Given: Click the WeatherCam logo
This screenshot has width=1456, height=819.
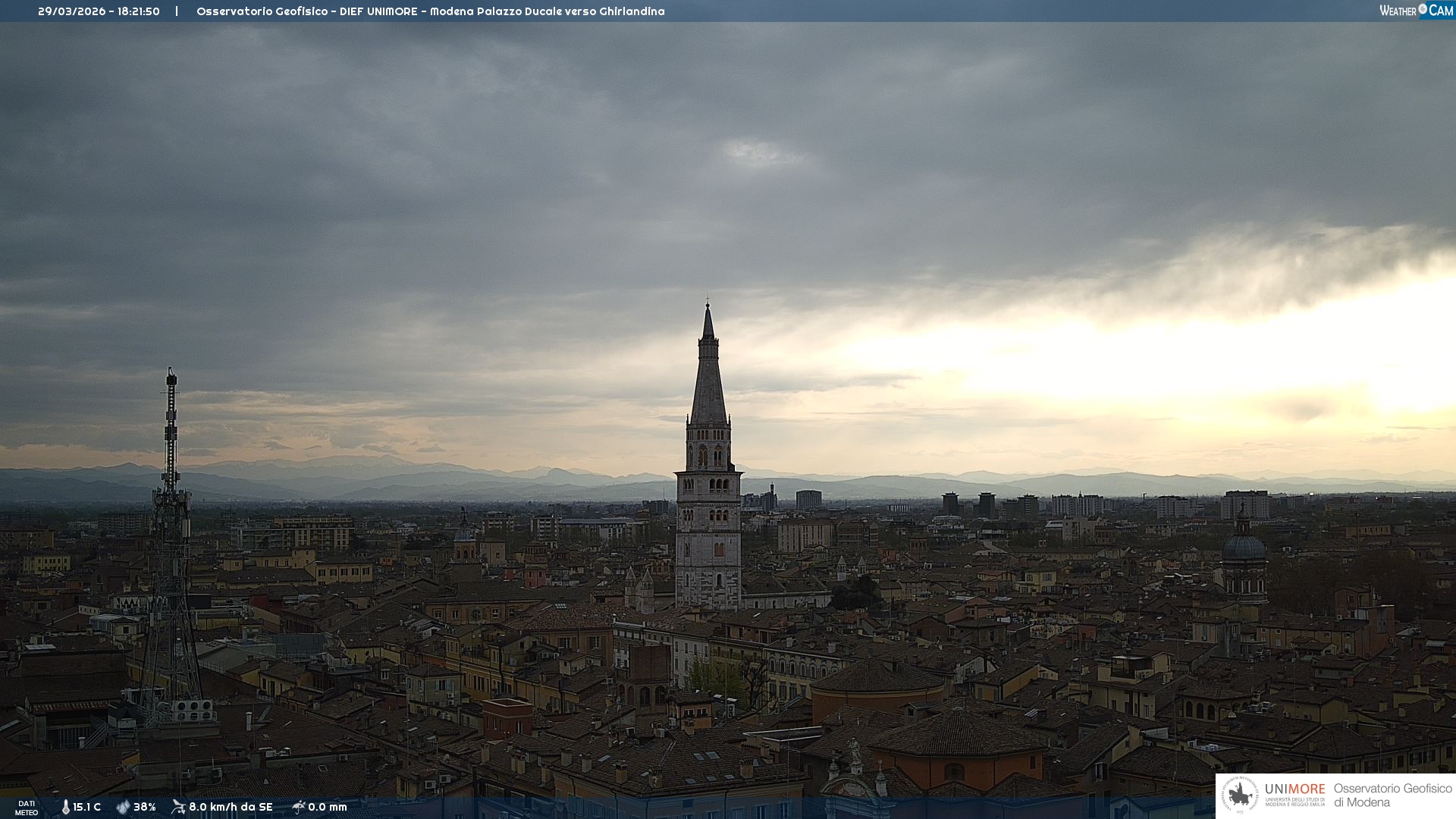Looking at the screenshot, I should [1416, 11].
